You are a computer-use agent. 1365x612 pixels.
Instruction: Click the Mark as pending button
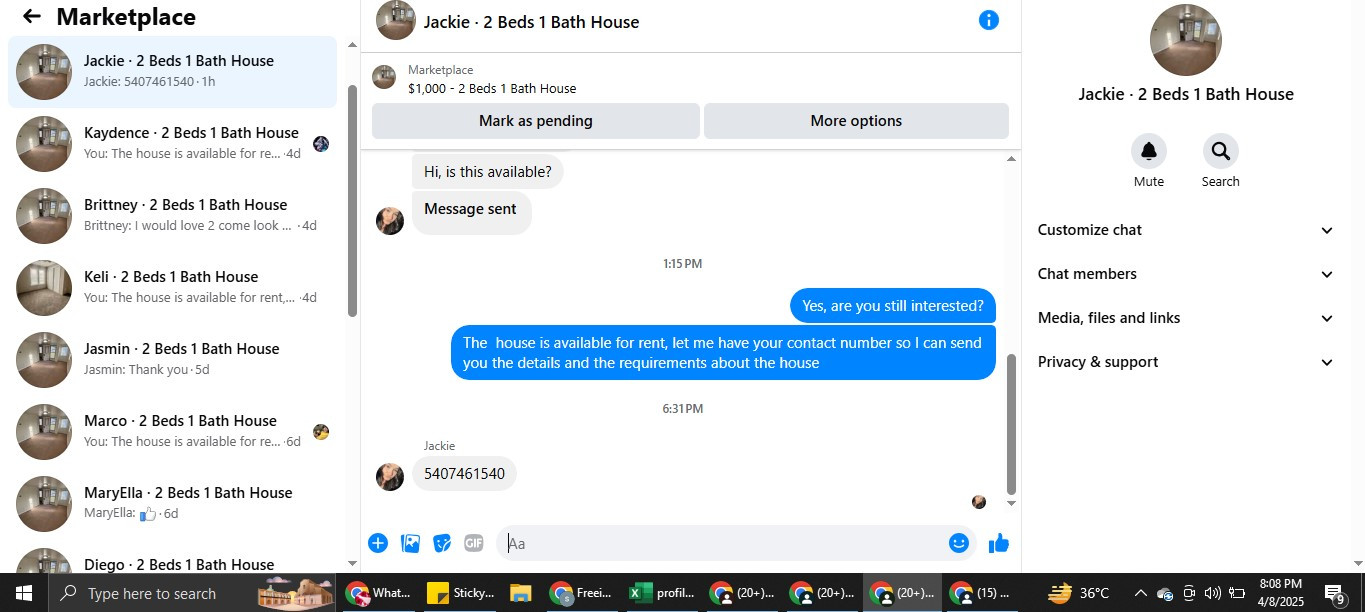pyautogui.click(x=536, y=121)
